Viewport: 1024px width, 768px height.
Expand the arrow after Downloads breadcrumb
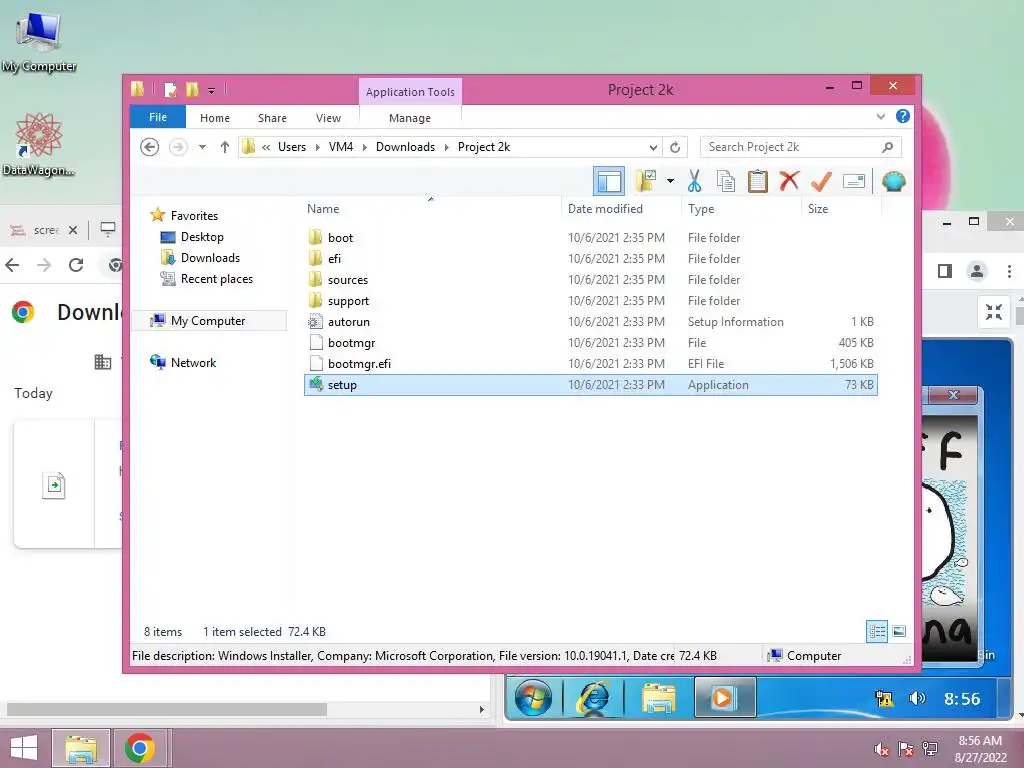(x=447, y=147)
